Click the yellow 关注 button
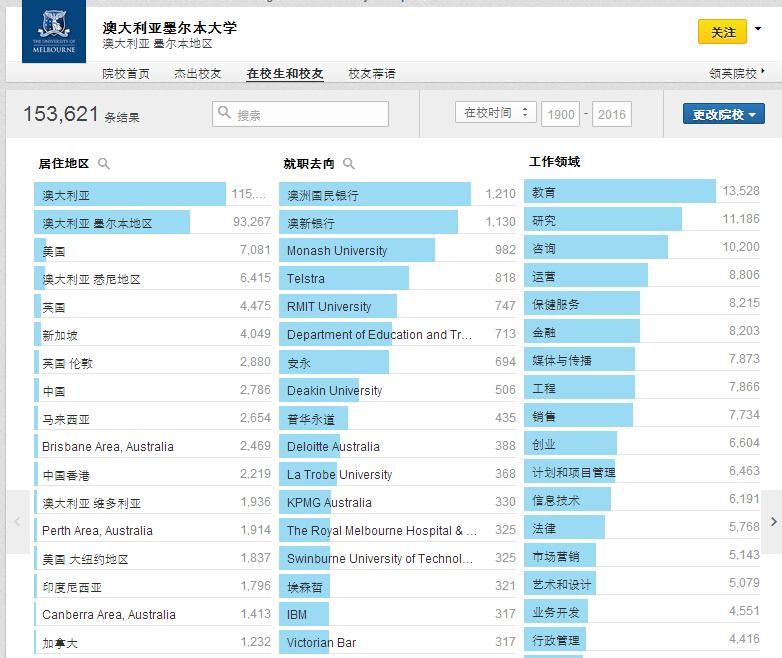The width and height of the screenshot is (782, 658). (x=722, y=32)
